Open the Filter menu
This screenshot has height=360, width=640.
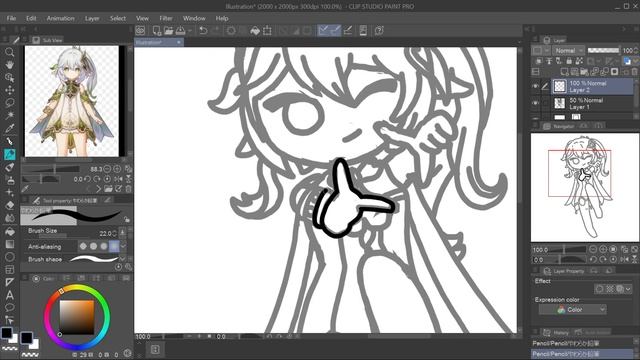click(166, 18)
